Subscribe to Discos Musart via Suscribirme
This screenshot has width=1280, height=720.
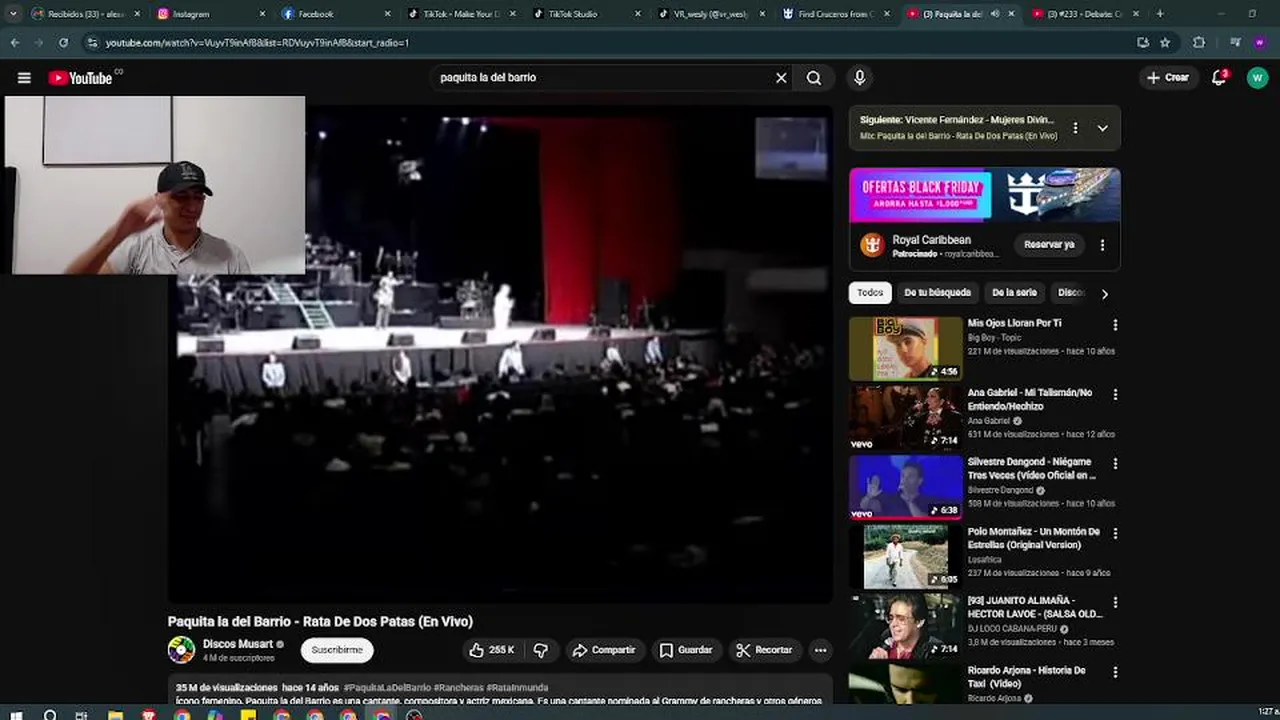point(337,650)
